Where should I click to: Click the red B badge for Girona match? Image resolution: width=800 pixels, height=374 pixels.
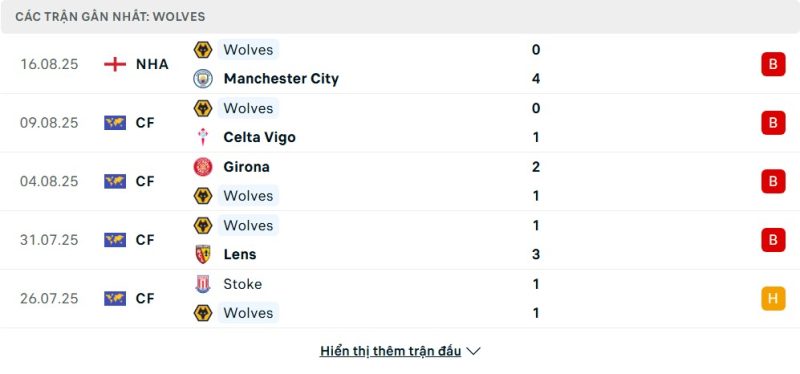773,181
